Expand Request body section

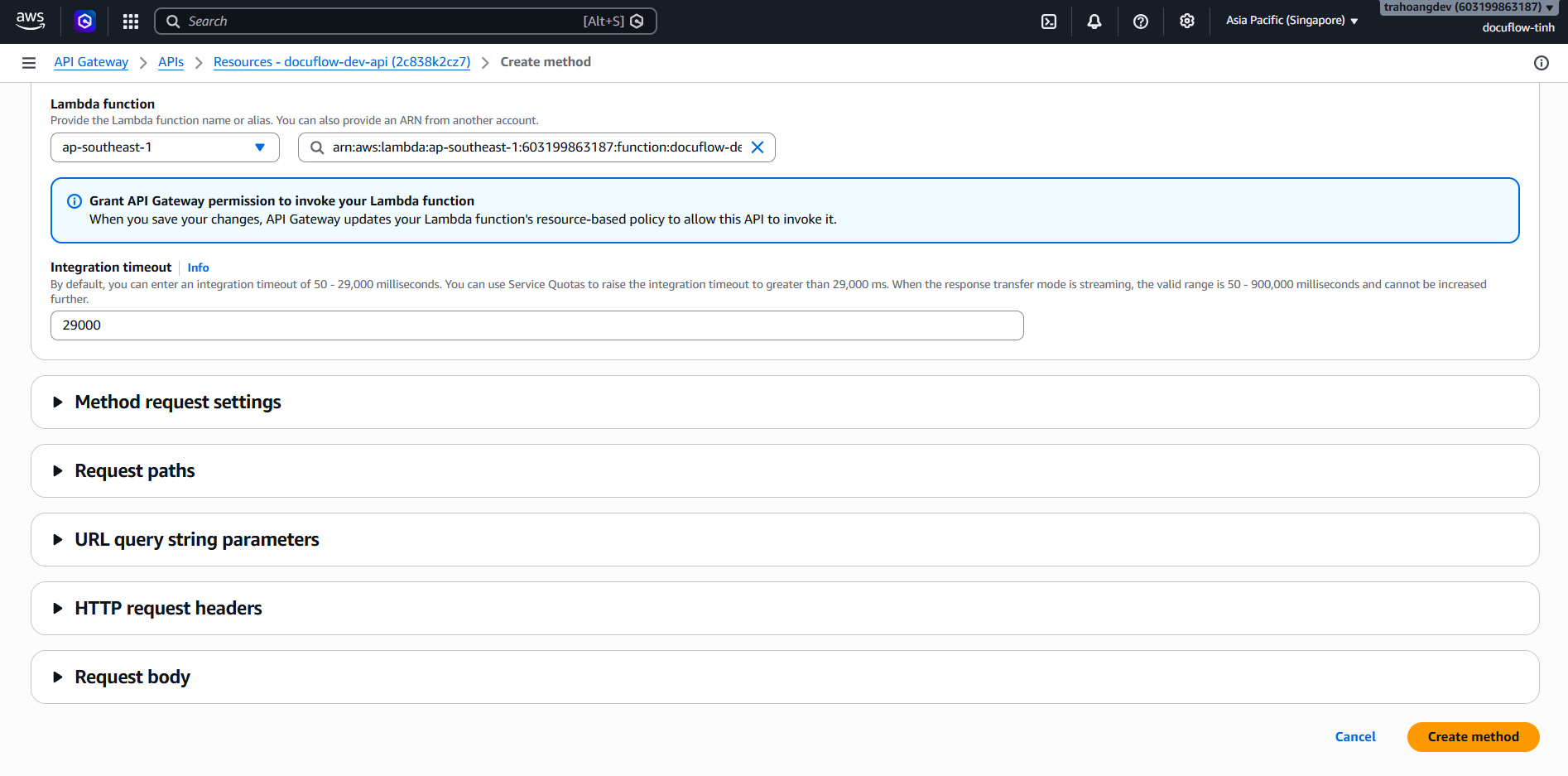785,677
